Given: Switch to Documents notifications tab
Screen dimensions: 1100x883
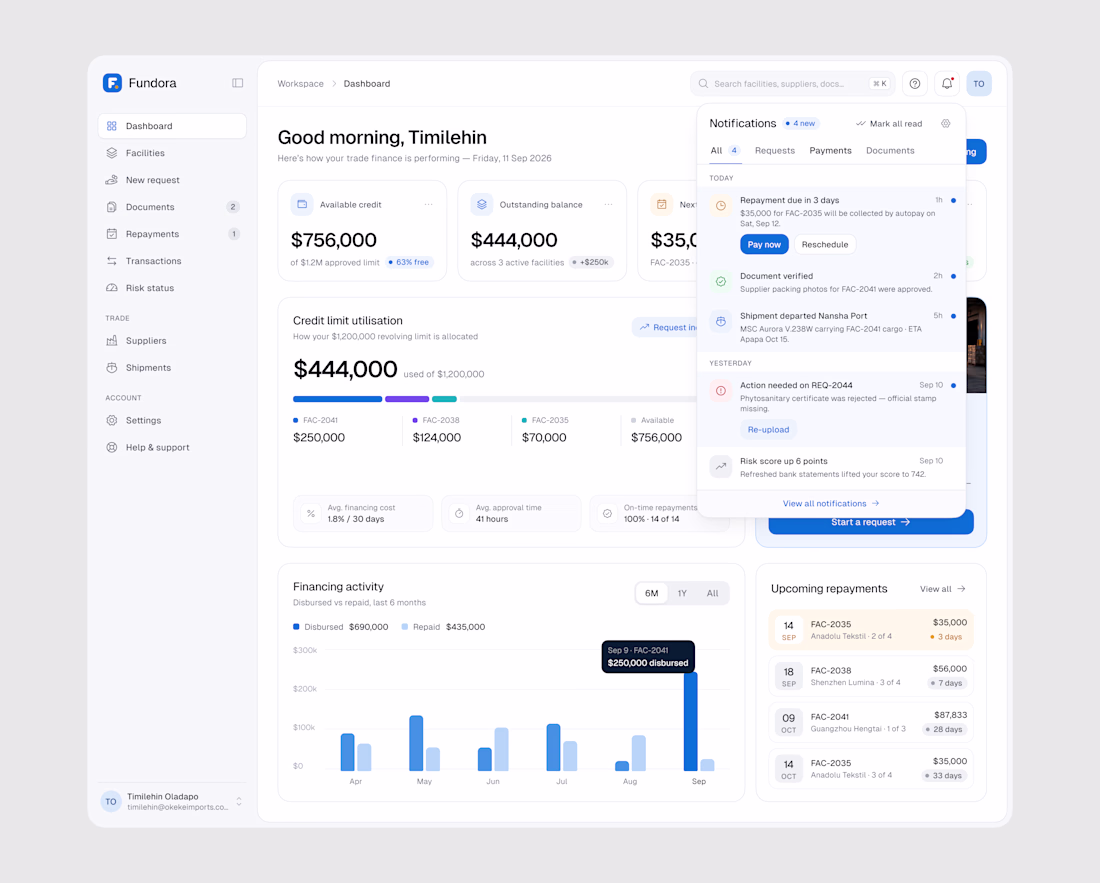Looking at the screenshot, I should pyautogui.click(x=890, y=151).
